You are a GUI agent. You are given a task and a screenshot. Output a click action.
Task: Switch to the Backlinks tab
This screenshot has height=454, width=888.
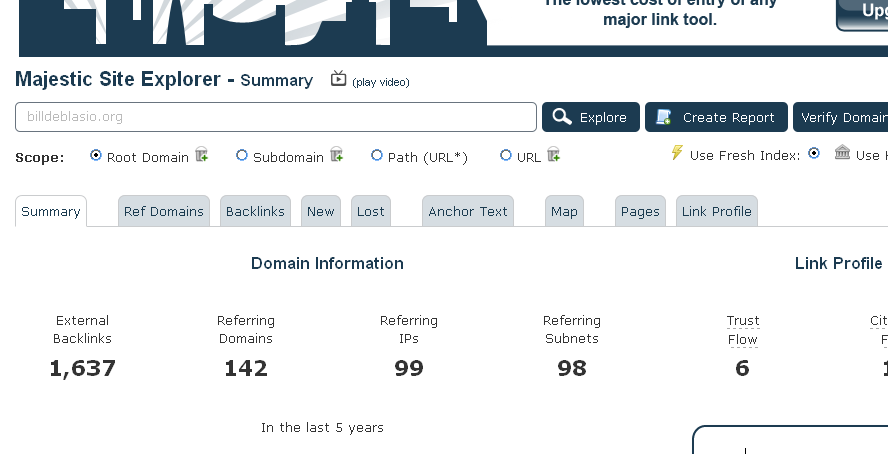[255, 211]
